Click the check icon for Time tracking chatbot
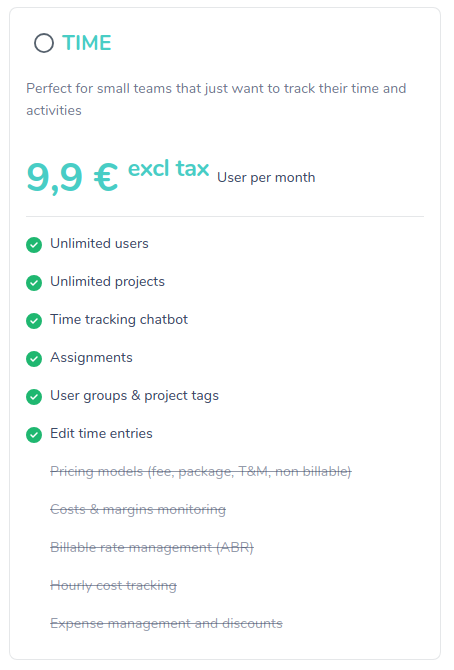454x670 pixels. pos(34,321)
